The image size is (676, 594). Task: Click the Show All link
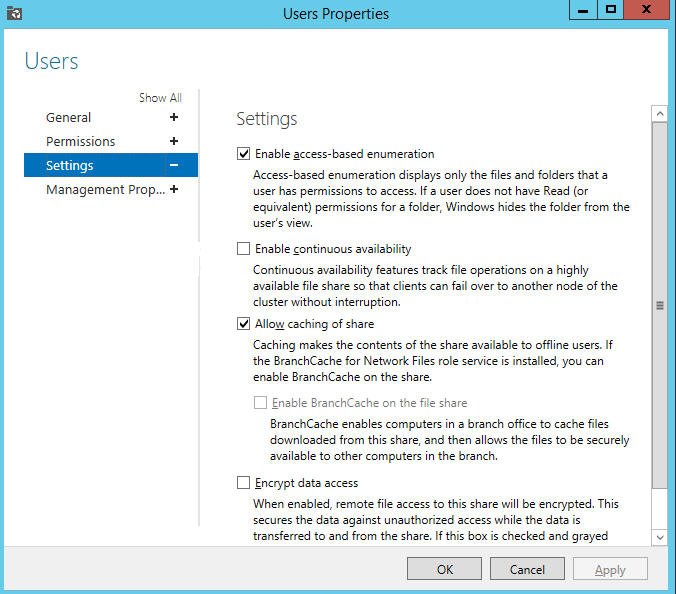[x=160, y=98]
